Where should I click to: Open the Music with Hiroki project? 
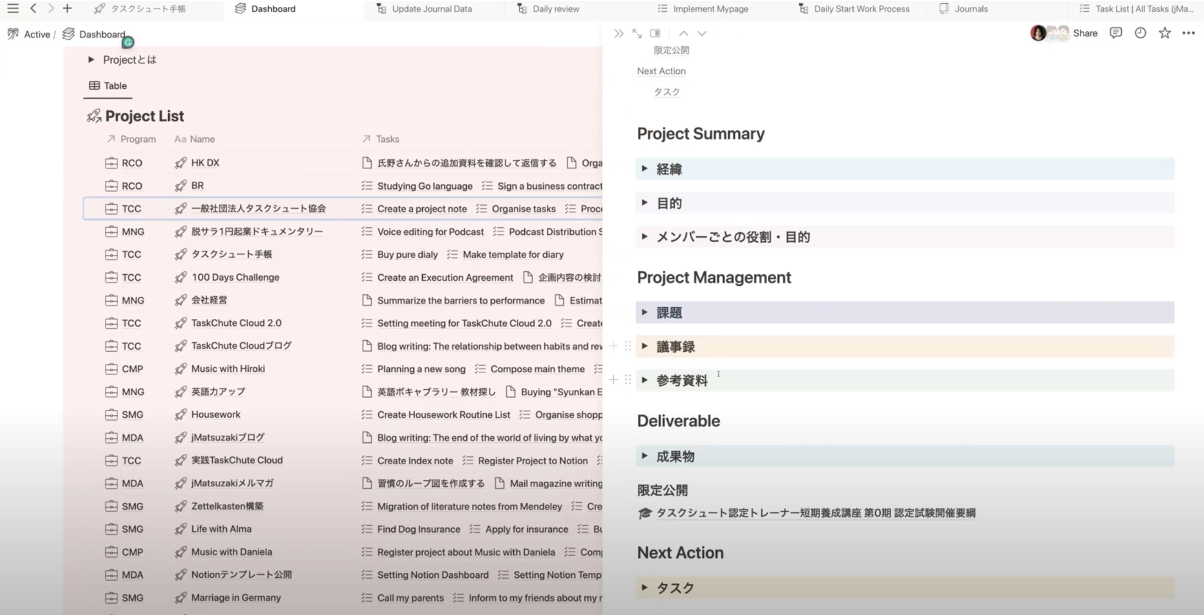pyautogui.click(x=228, y=369)
